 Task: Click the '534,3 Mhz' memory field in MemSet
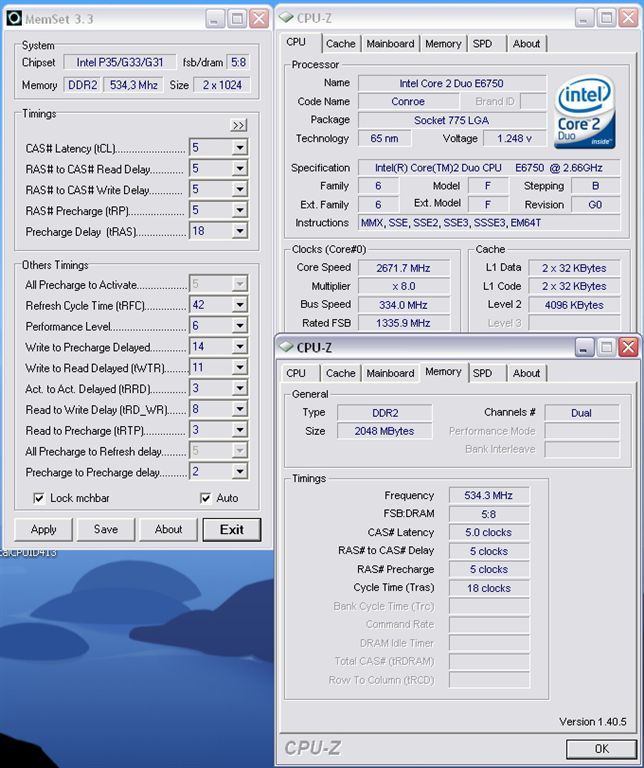(133, 85)
